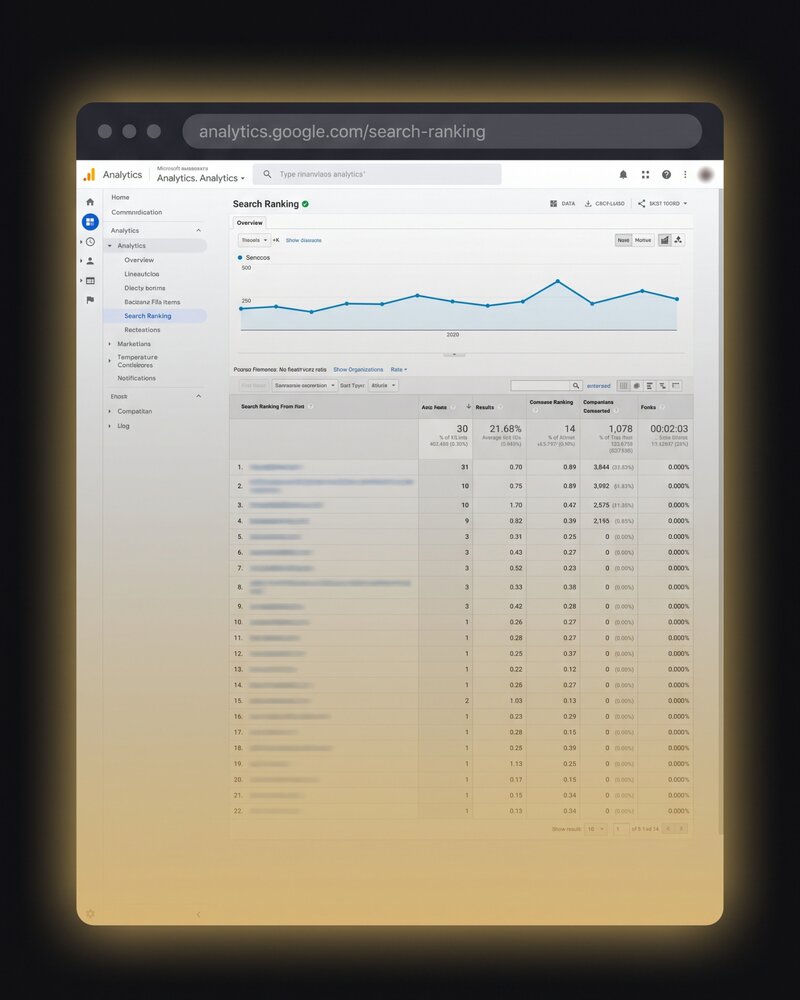Click the browser address bar URL
Image resolution: width=800 pixels, height=1000 pixels.
coord(442,131)
